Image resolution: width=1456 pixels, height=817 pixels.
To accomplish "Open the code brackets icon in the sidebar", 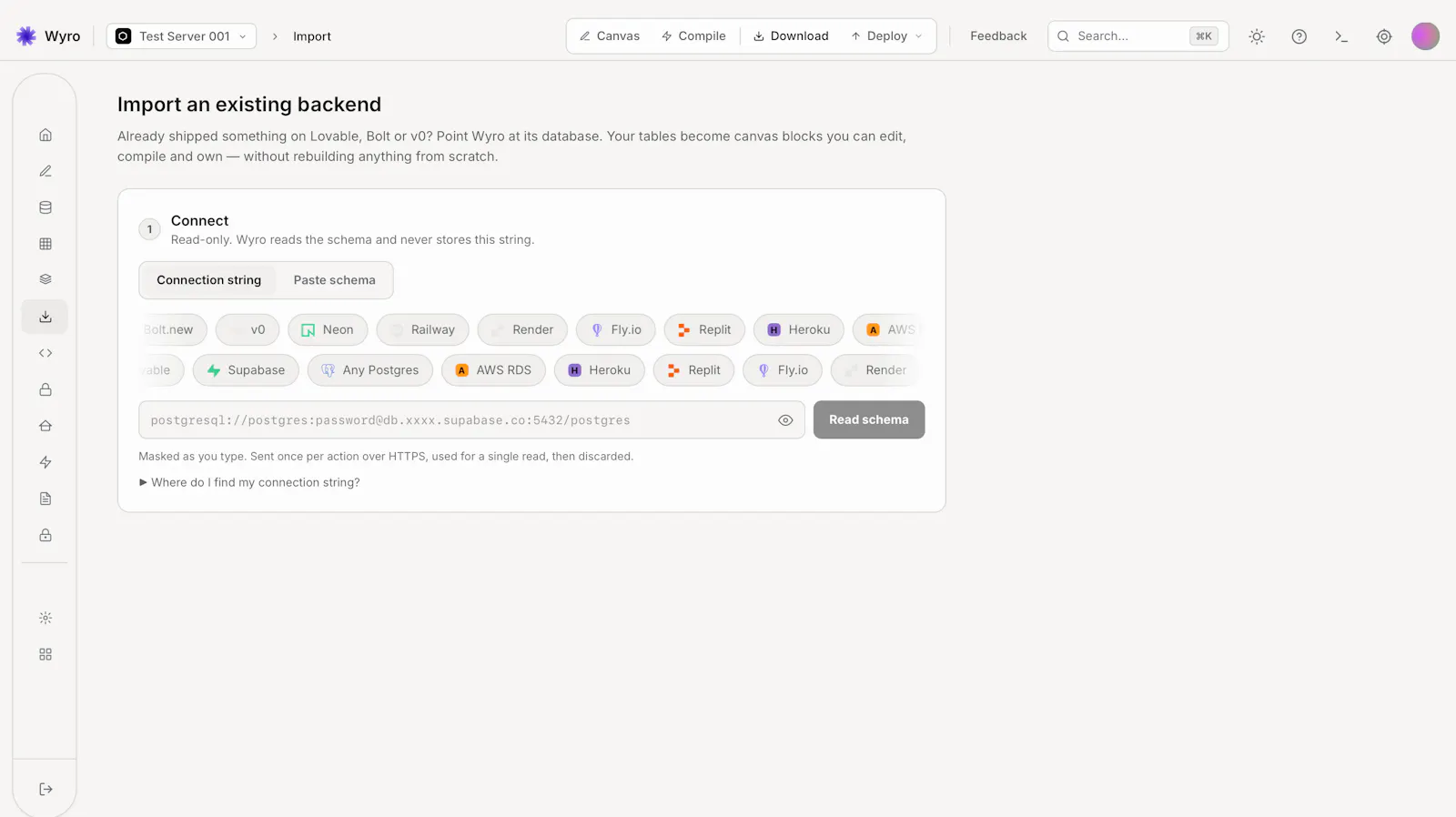I will coord(45,353).
